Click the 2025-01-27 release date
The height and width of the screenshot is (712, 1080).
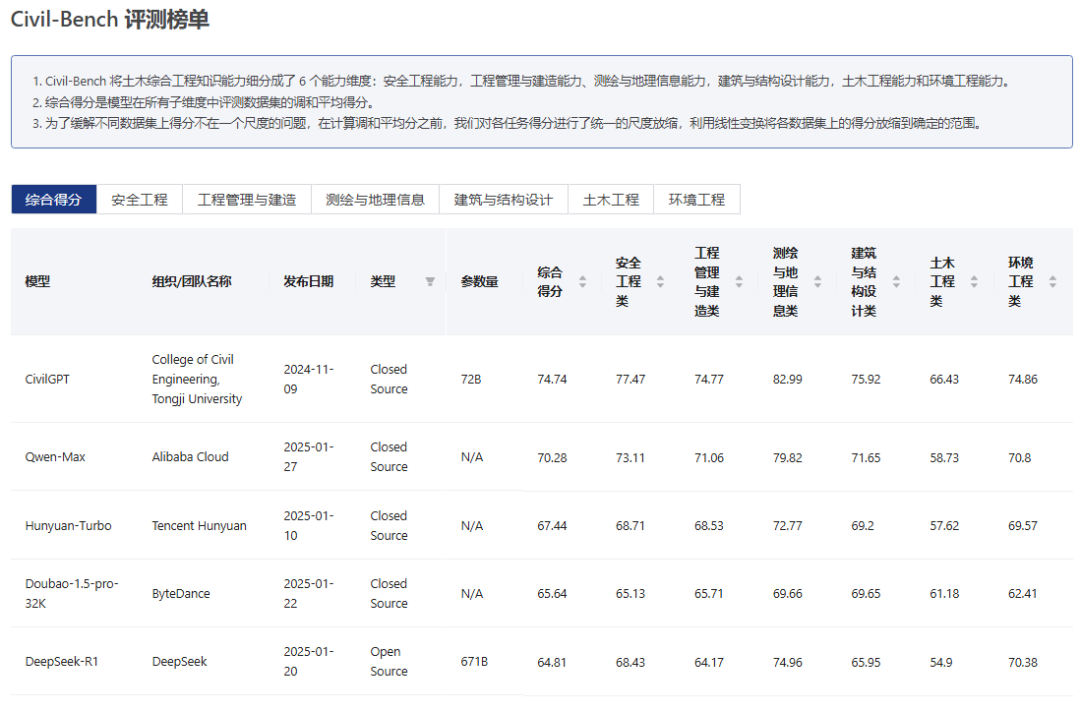[x=309, y=457]
